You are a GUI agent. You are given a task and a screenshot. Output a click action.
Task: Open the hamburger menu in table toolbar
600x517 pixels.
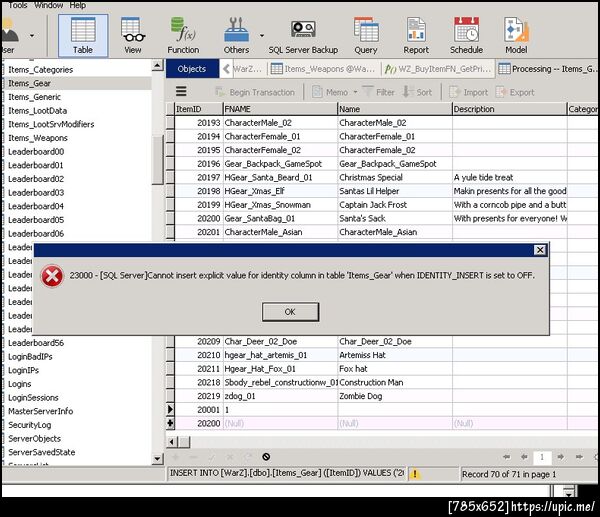point(181,91)
